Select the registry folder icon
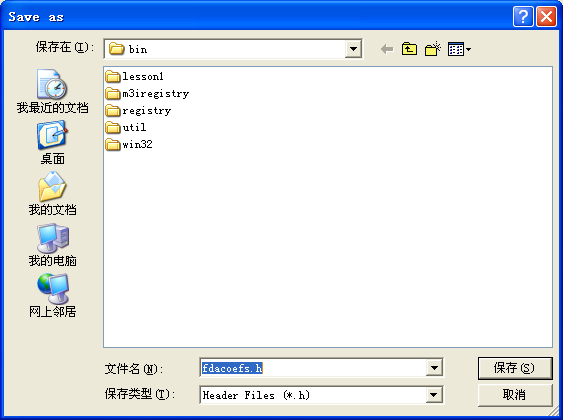The image size is (563, 420). click(113, 111)
